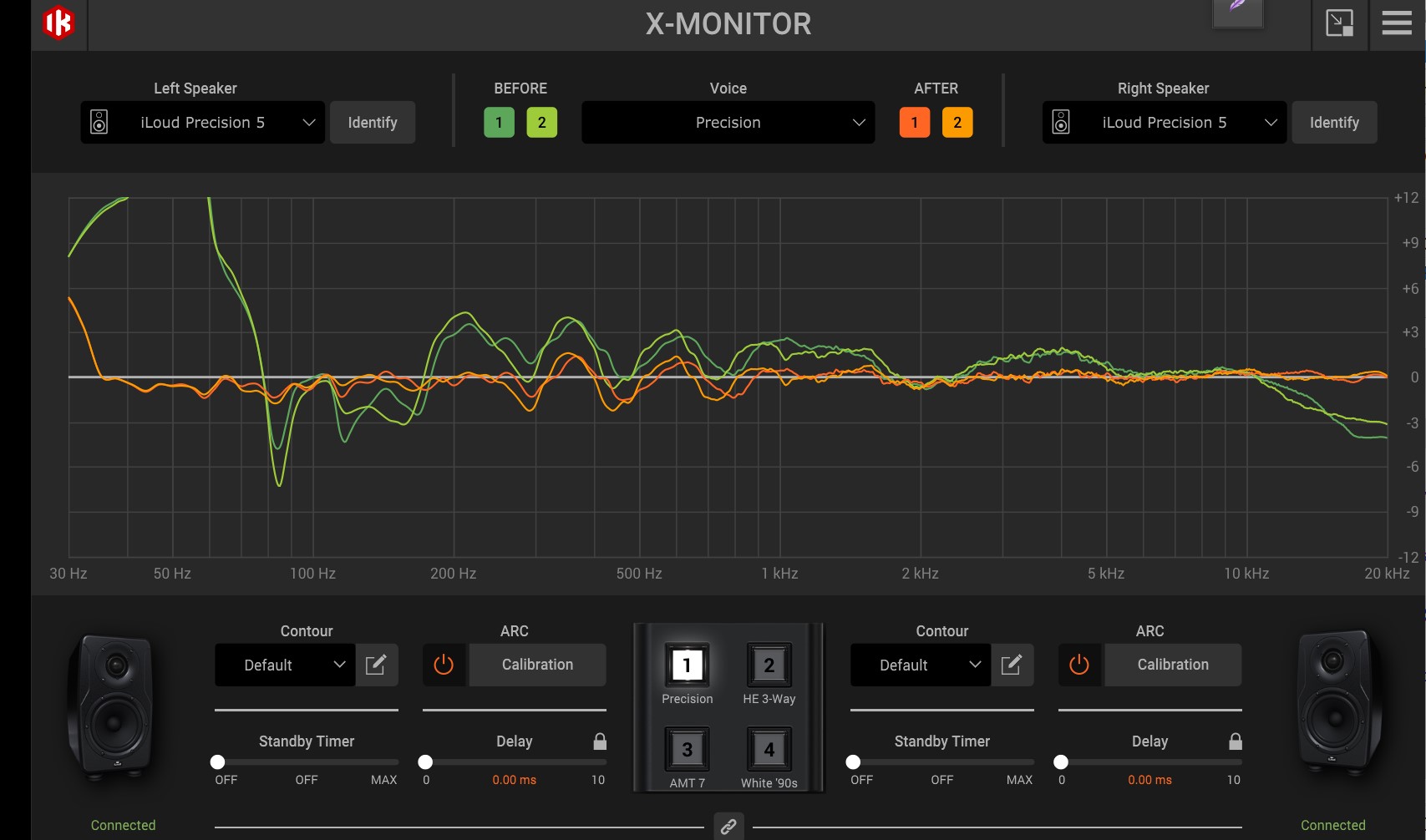Screen dimensions: 1426x840
Task: Toggle BEFORE curve 2 display
Action: [x=542, y=123]
